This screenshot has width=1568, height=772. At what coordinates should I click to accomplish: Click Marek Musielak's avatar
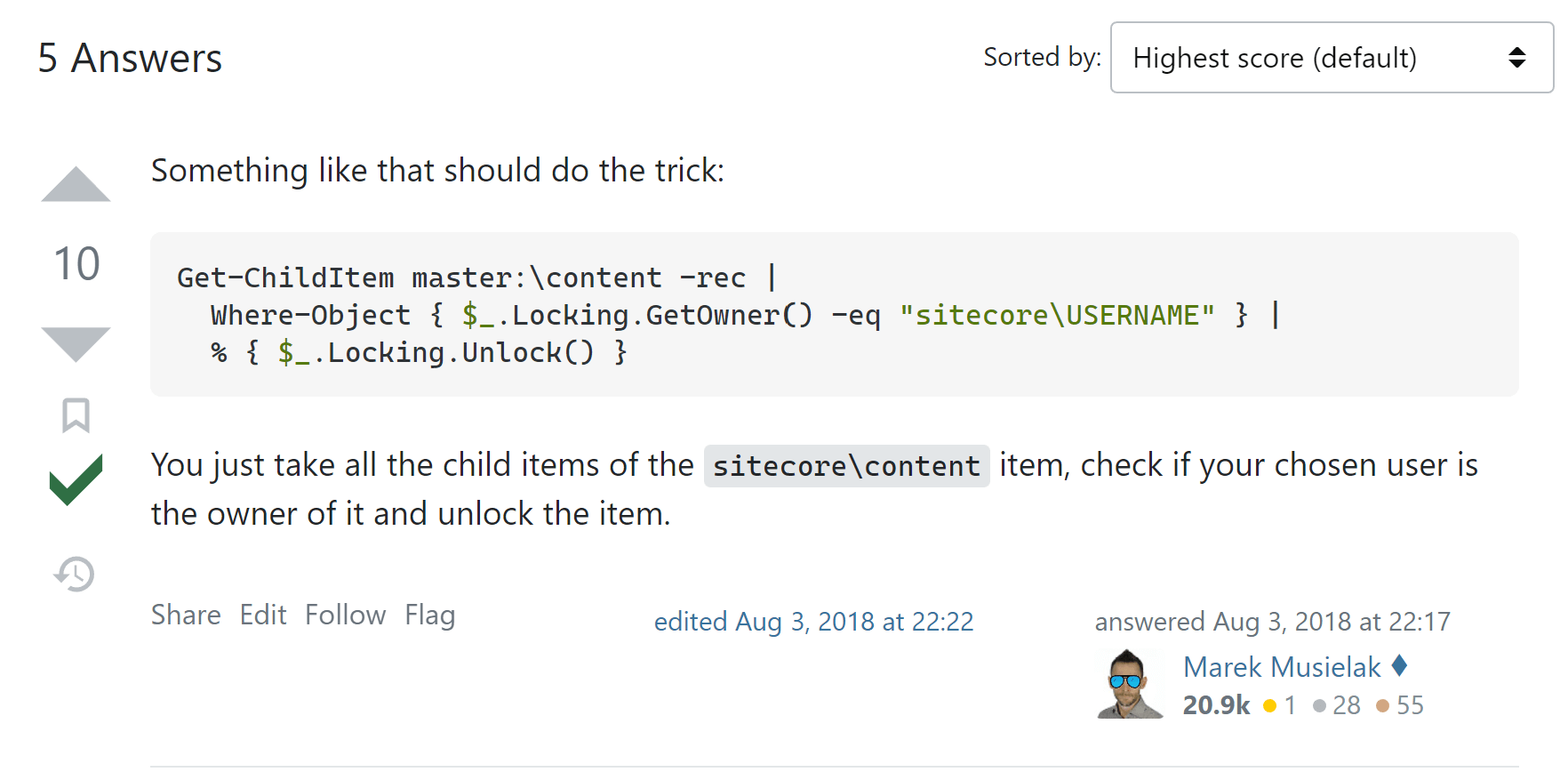tap(1129, 683)
